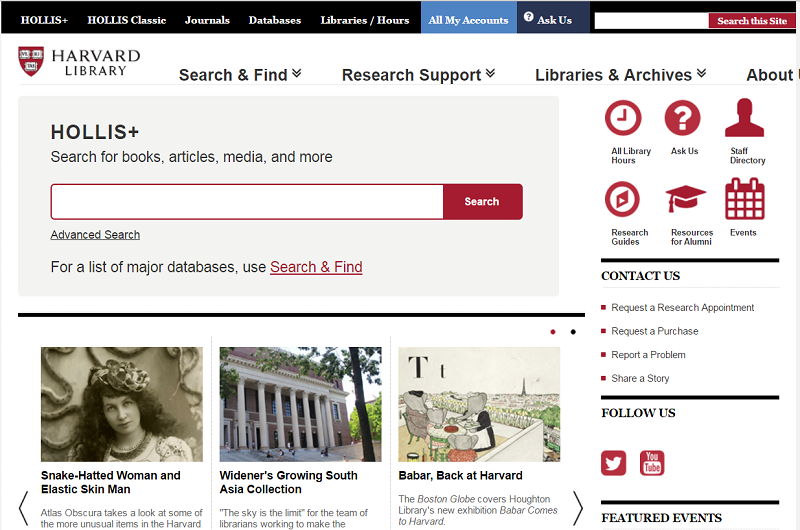
Task: Go to Journals in the top bar
Action: pyautogui.click(x=207, y=20)
